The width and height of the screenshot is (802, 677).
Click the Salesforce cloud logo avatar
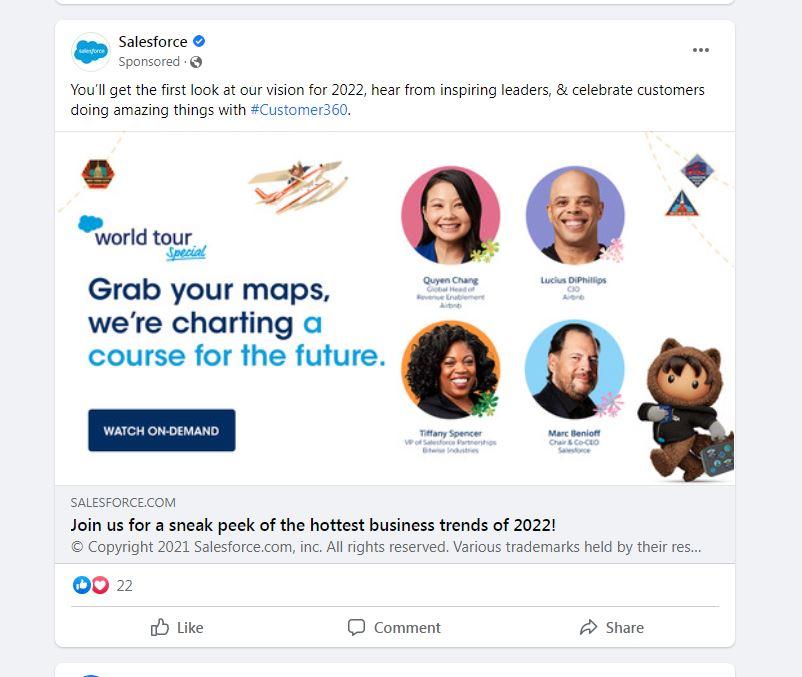91,52
